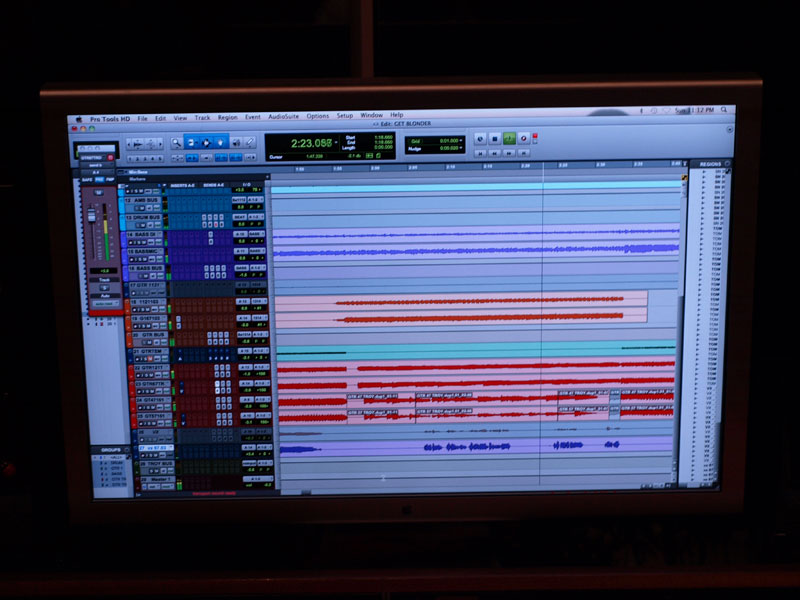Toggle the FMP button in the send window

pos(110,180)
